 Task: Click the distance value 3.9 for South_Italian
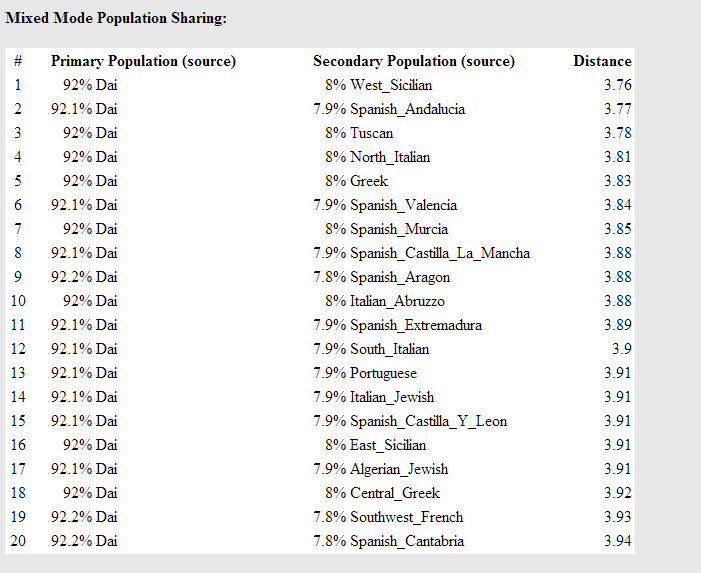coord(622,349)
